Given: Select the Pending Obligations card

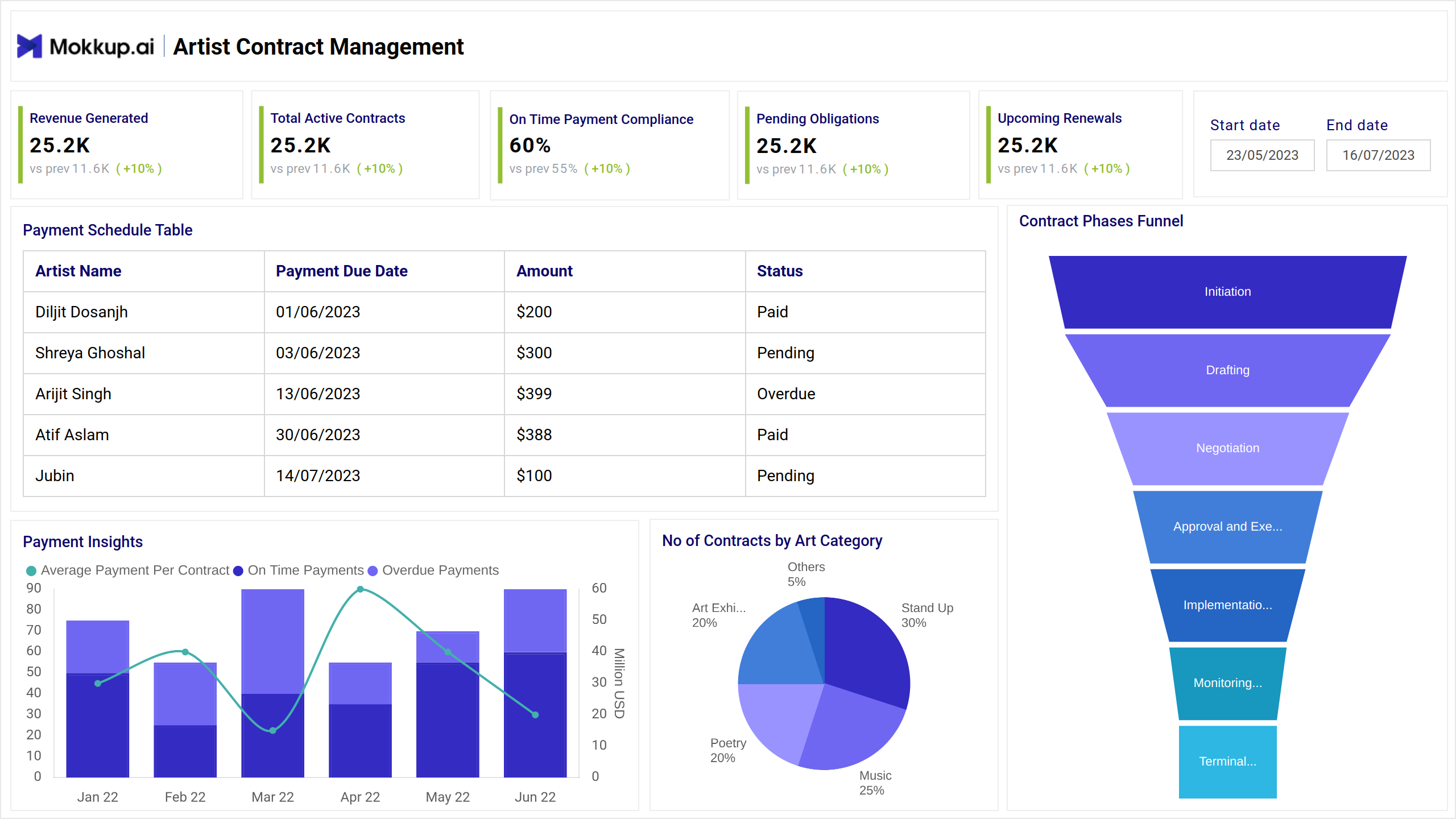Looking at the screenshot, I should 853,146.
